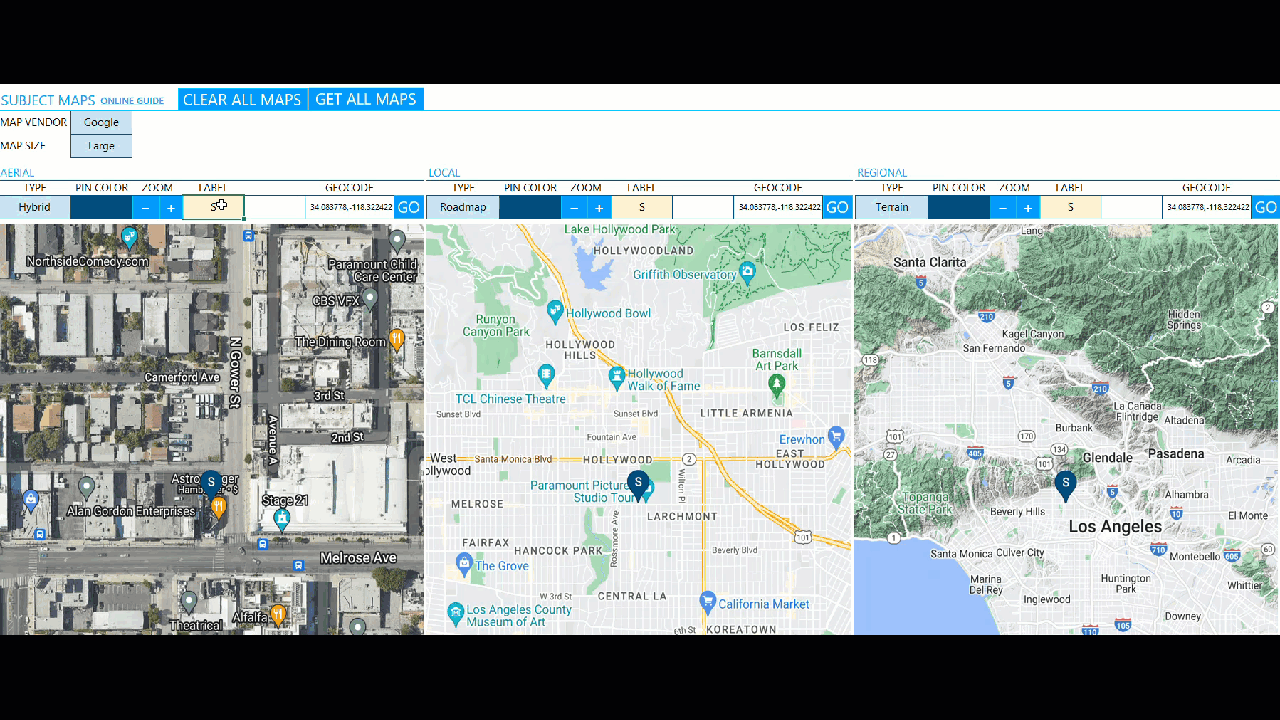The width and height of the screenshot is (1280, 720).
Task: Click the NorthsideComedy.com map pin icon
Action: (129, 237)
